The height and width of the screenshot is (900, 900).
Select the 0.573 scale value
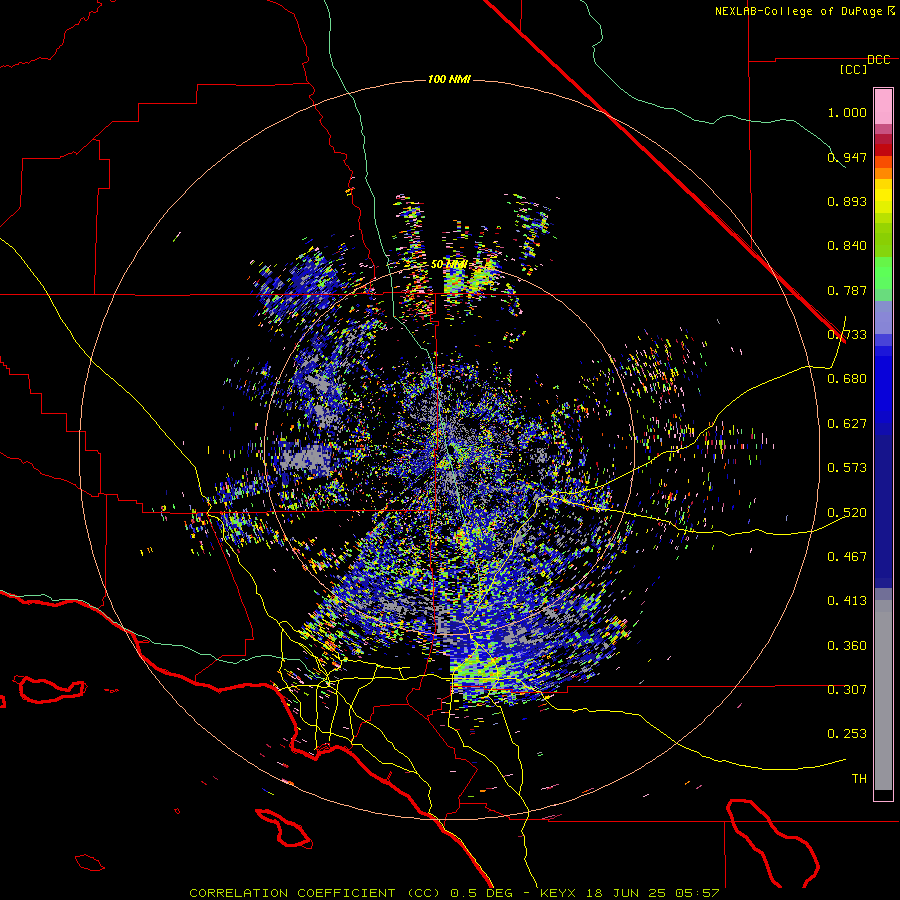coord(847,468)
